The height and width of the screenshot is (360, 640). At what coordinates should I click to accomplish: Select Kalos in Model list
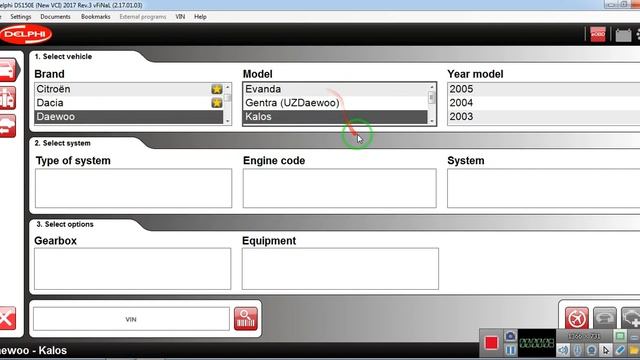336,117
